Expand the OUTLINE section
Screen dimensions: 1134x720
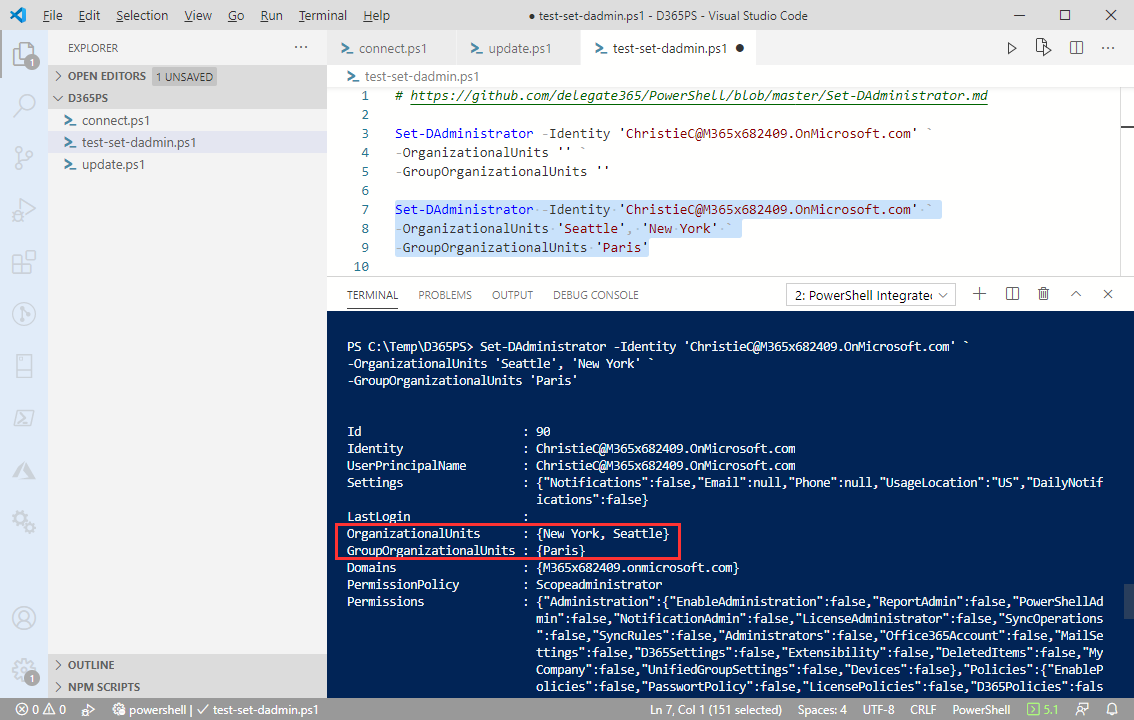point(91,665)
